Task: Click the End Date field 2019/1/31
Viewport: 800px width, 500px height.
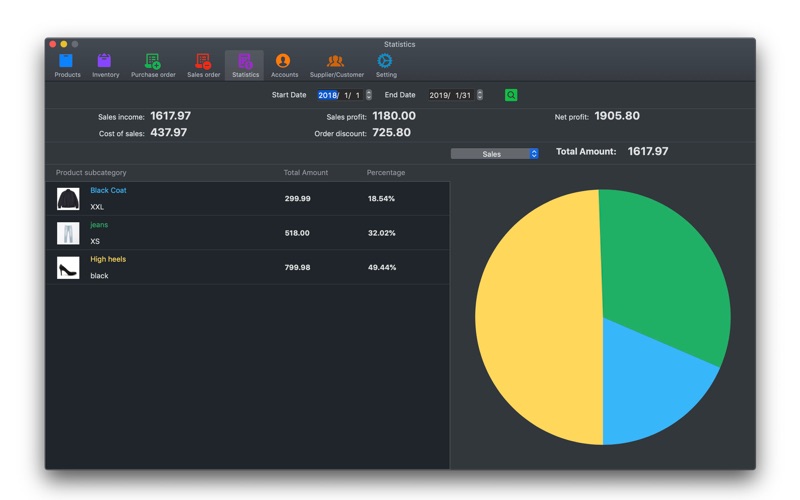Action: (x=451, y=95)
